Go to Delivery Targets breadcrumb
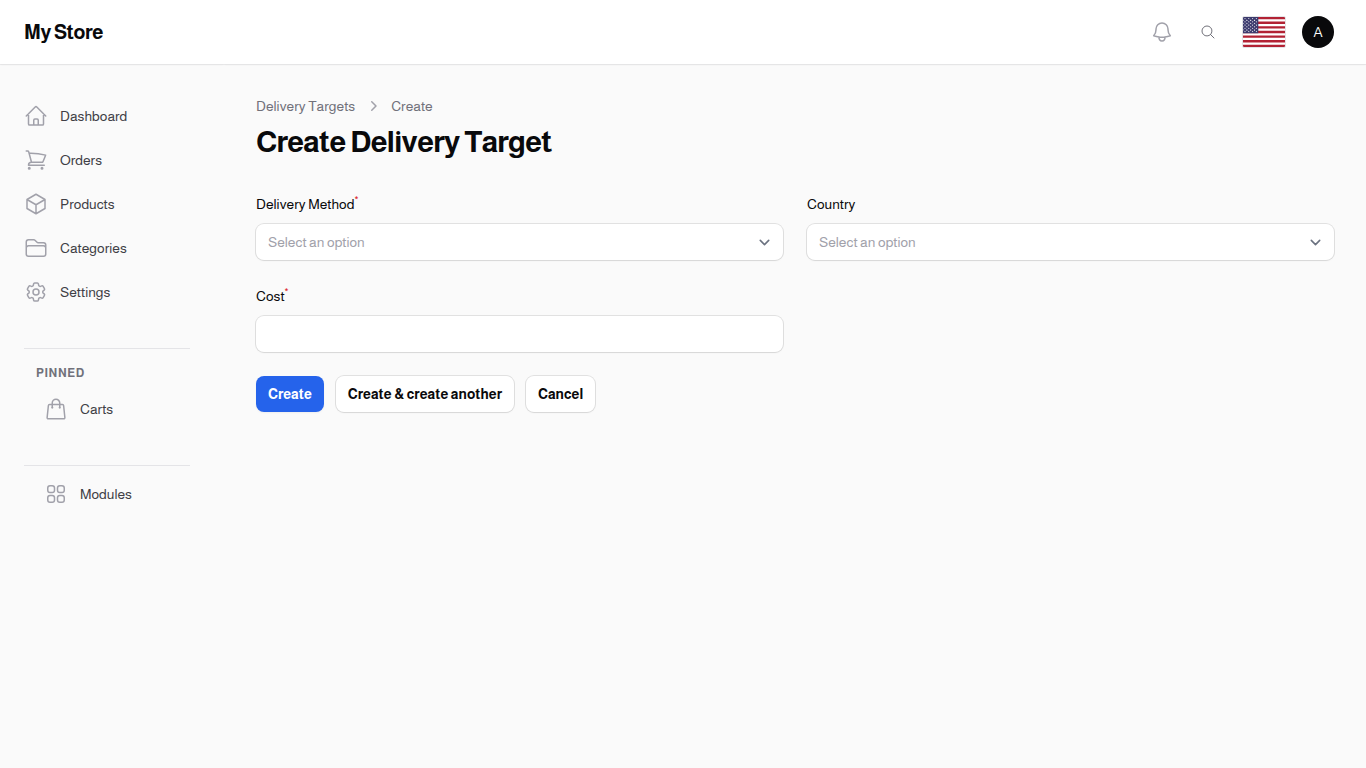This screenshot has height=768, width=1366. click(x=305, y=106)
